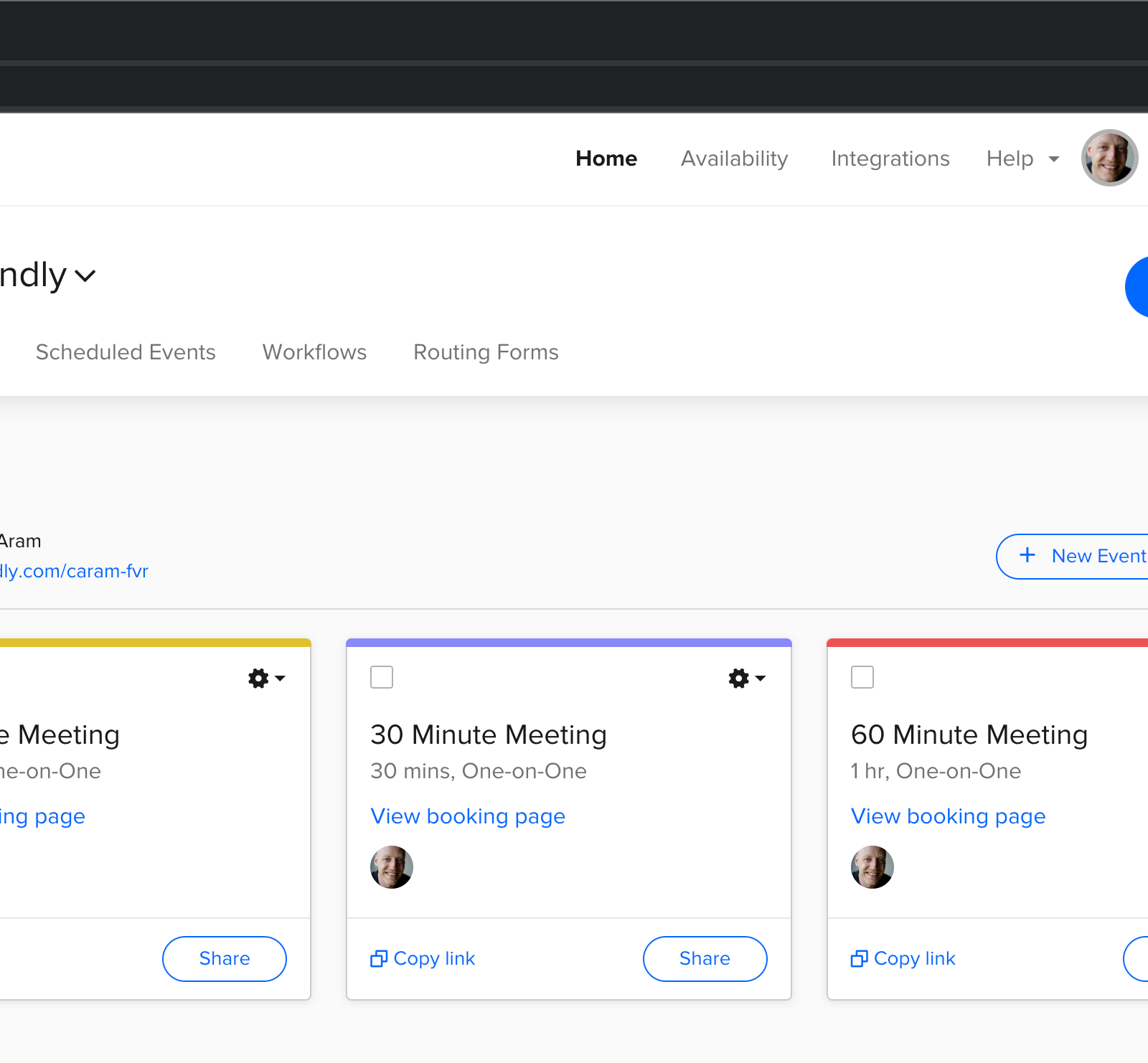Expand the Help dropdown menu
This screenshot has width=1148, height=1063.
point(1022,159)
